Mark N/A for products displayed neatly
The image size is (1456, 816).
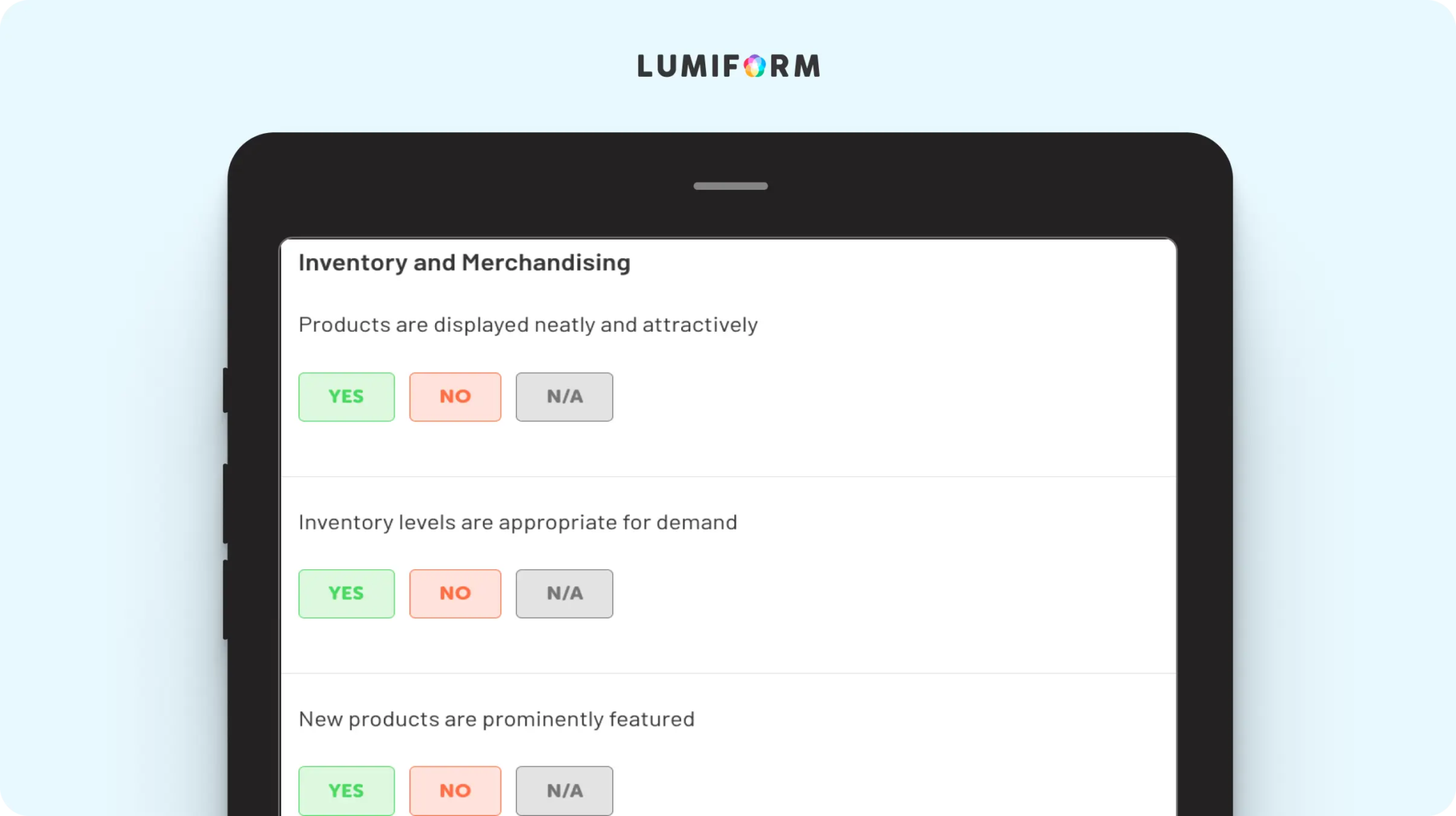point(564,397)
